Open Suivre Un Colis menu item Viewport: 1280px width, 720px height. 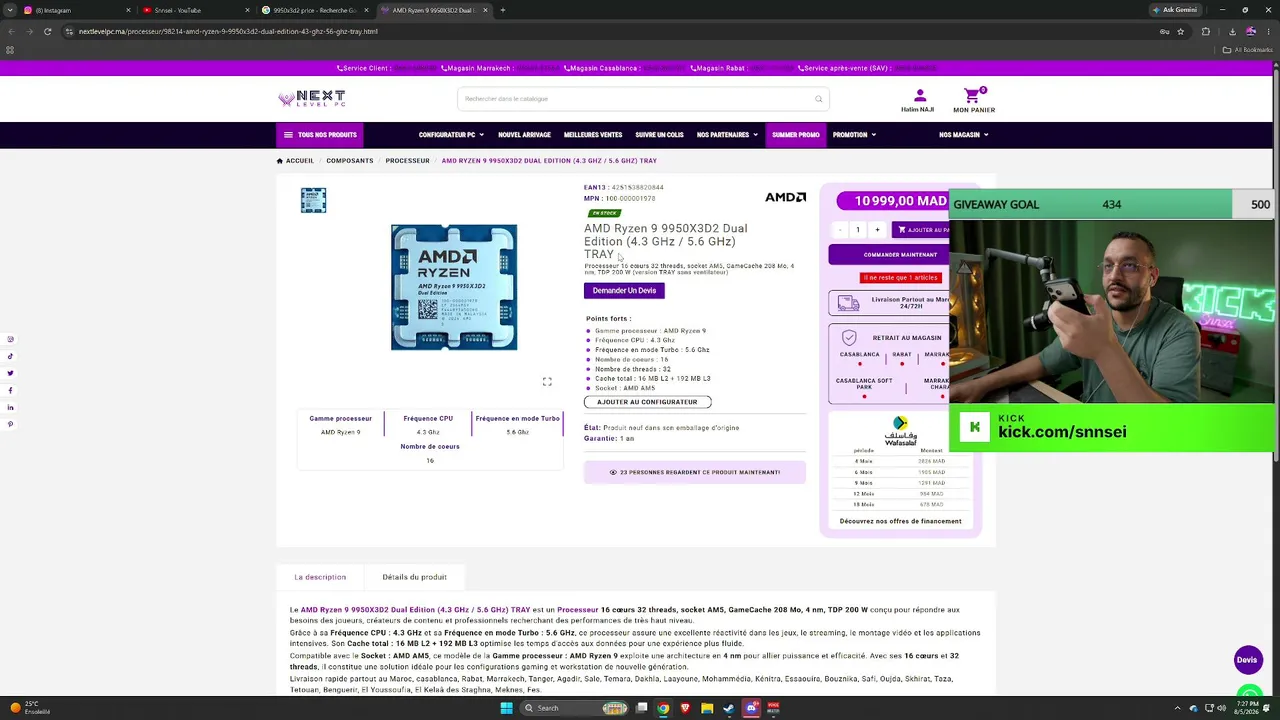tap(659, 135)
